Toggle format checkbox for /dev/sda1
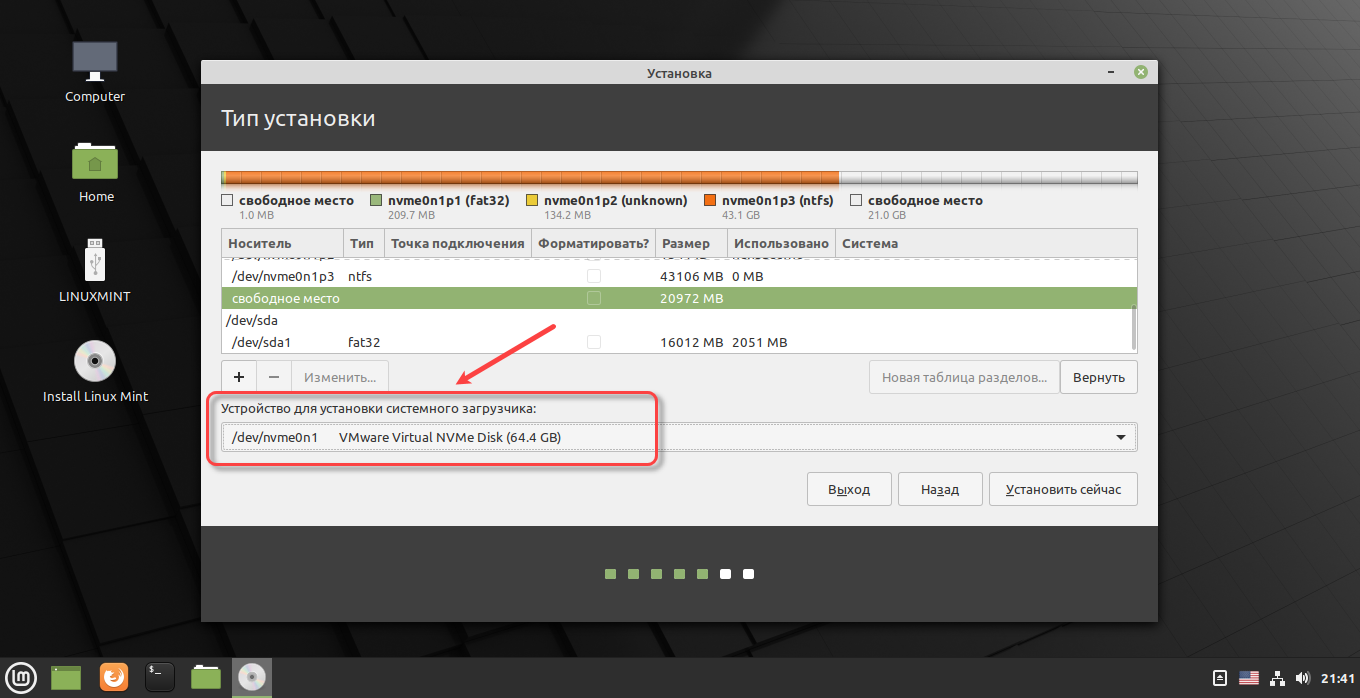 [594, 342]
